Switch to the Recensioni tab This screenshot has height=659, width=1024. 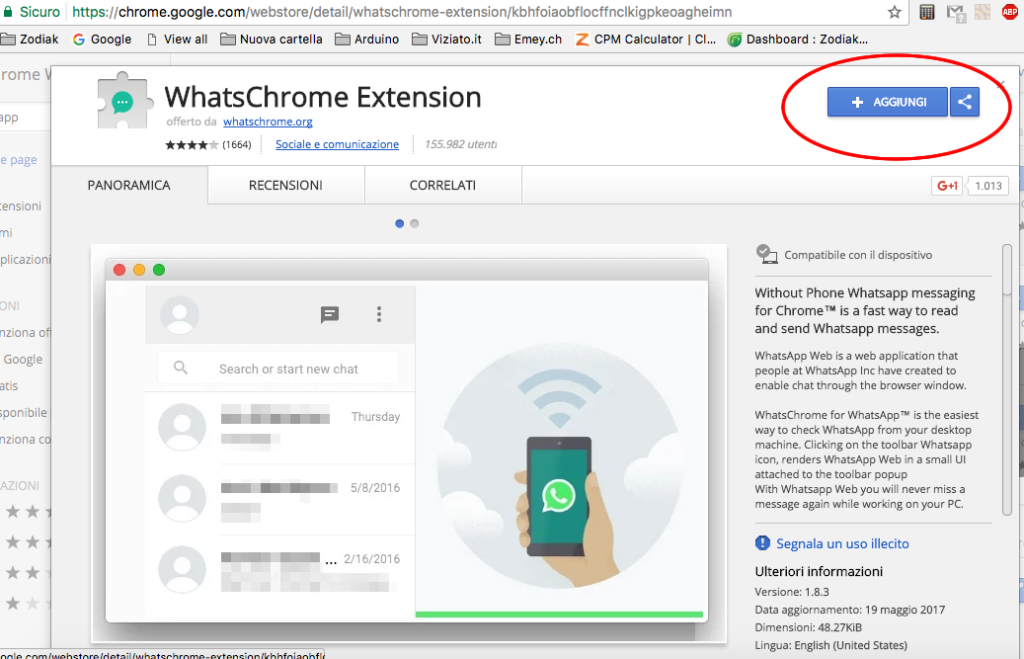point(286,186)
